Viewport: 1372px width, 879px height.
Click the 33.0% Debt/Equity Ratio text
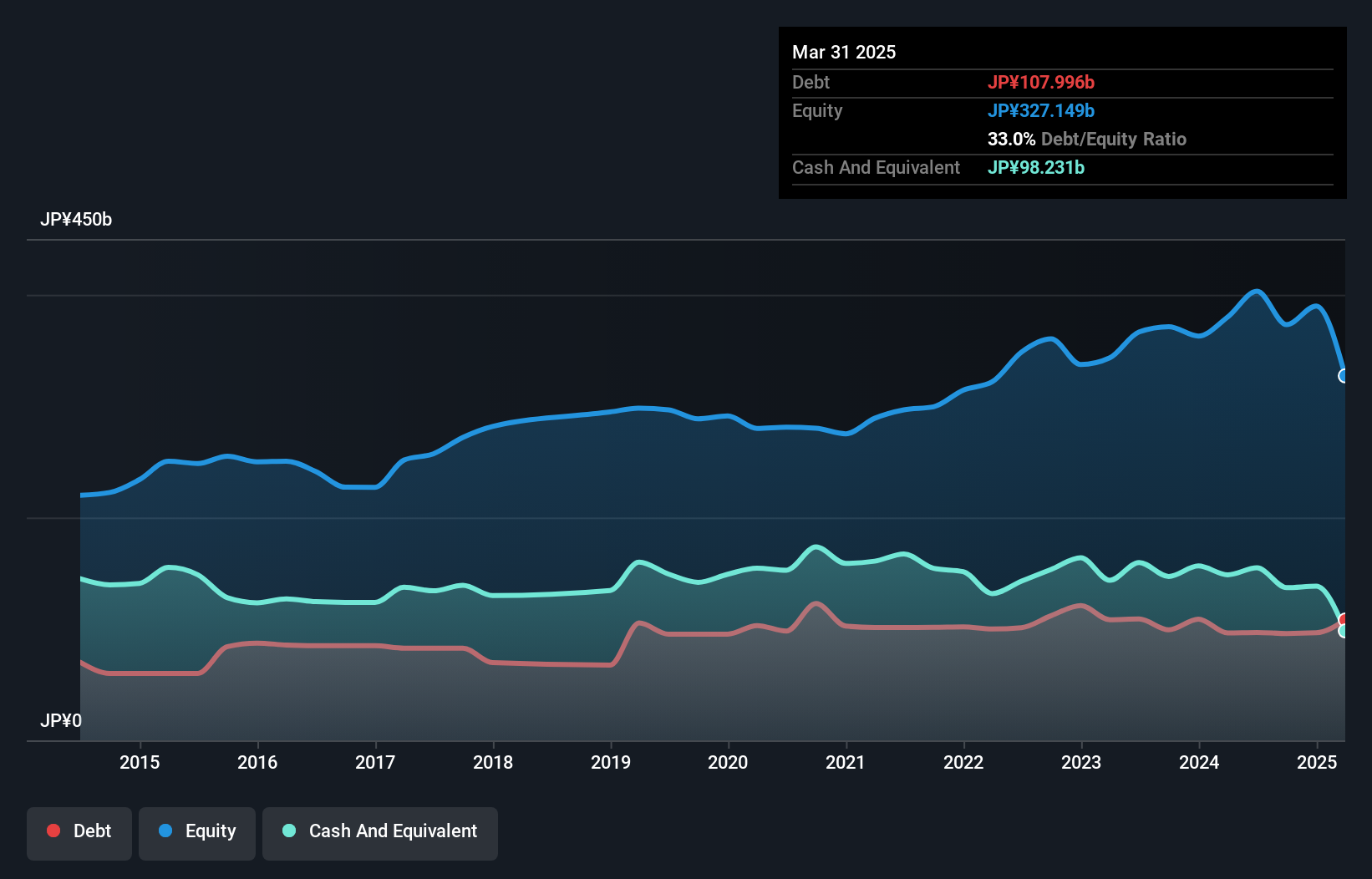click(1087, 139)
